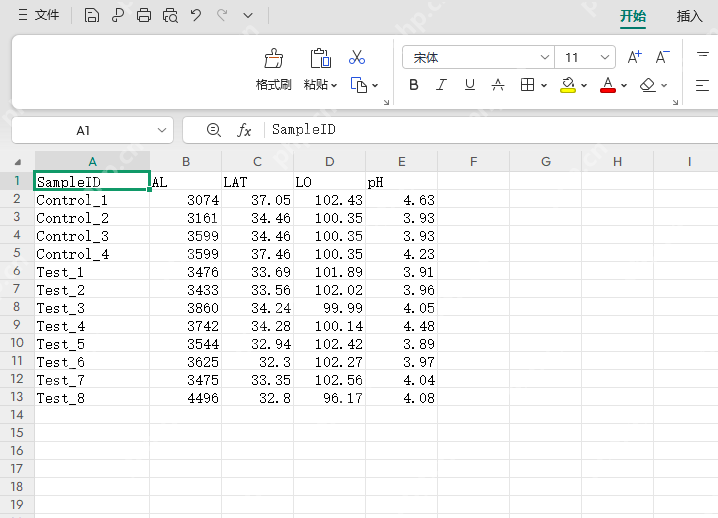Toggle Italic formatting
718x518 pixels.
441,85
